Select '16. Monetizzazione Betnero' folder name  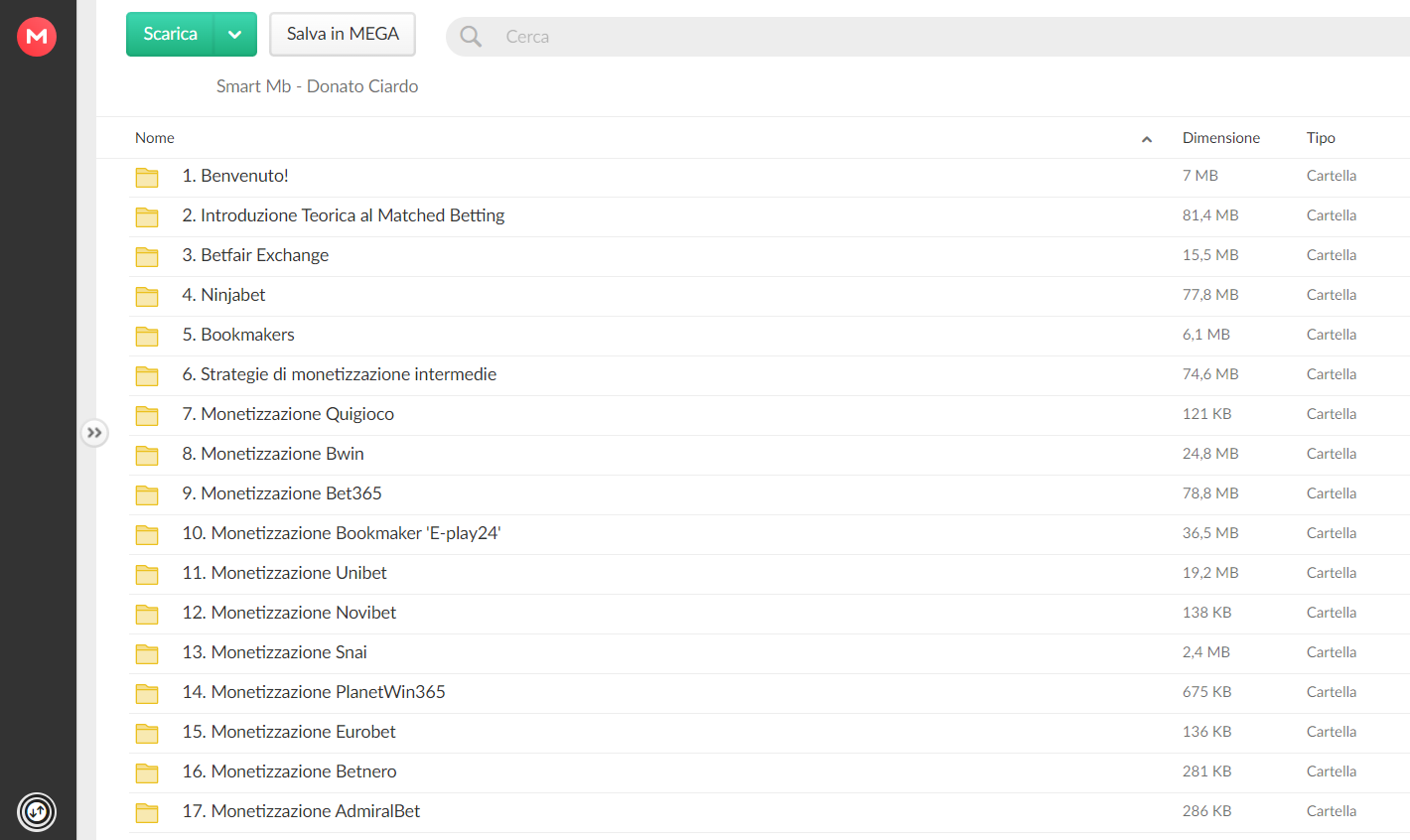[x=289, y=771]
